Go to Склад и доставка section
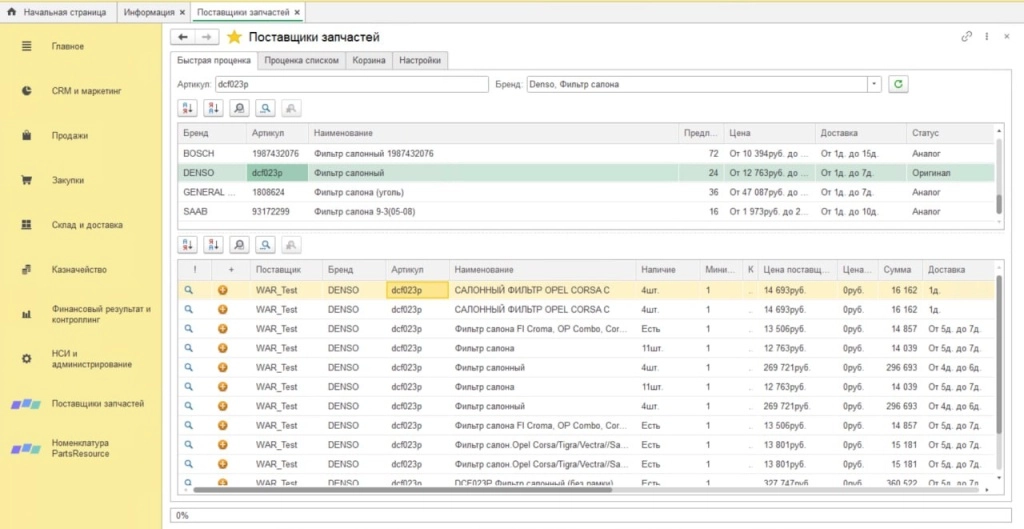Viewport: 1024px width, 529px height. 86,225
